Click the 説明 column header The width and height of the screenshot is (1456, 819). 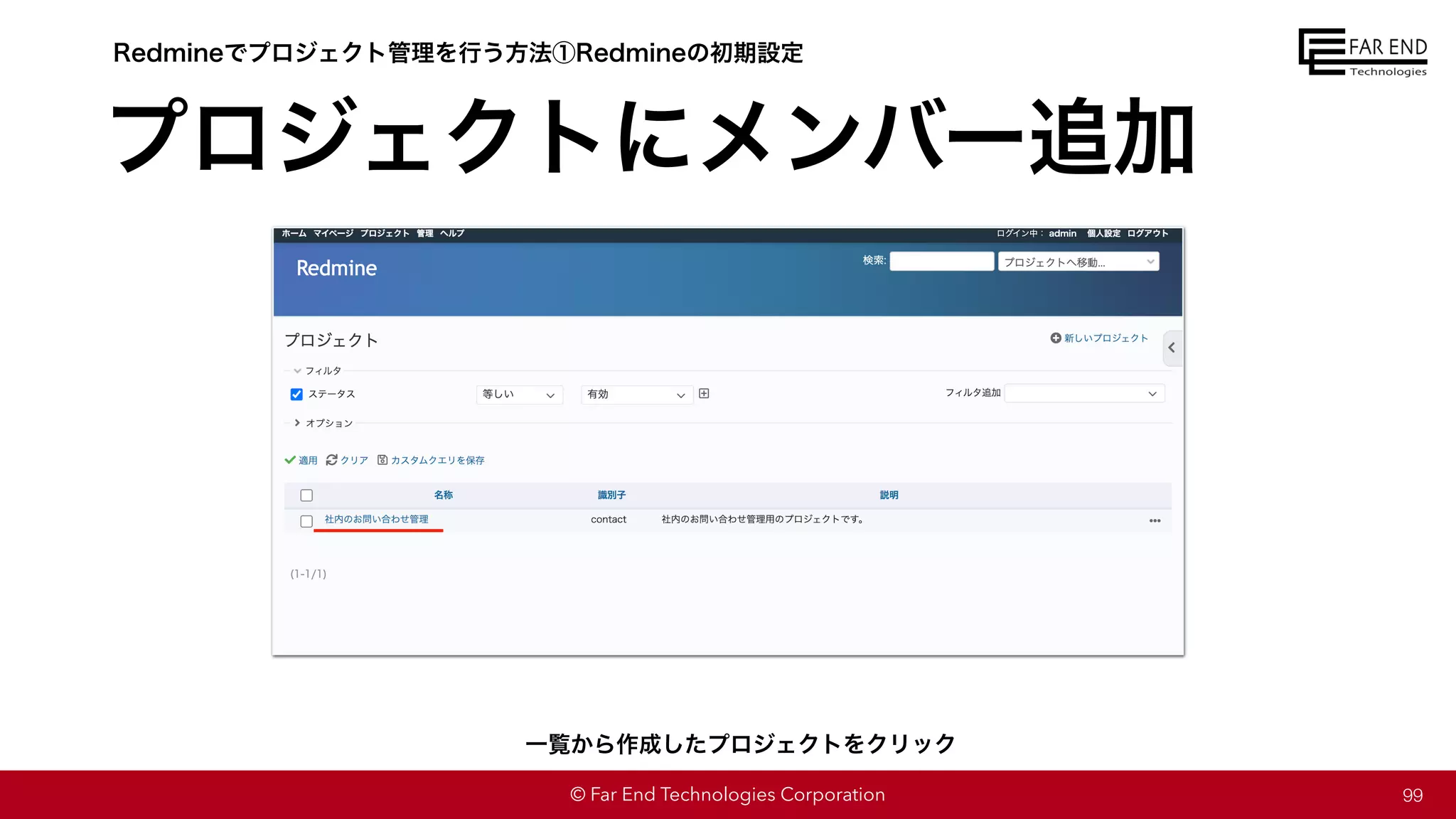(889, 495)
